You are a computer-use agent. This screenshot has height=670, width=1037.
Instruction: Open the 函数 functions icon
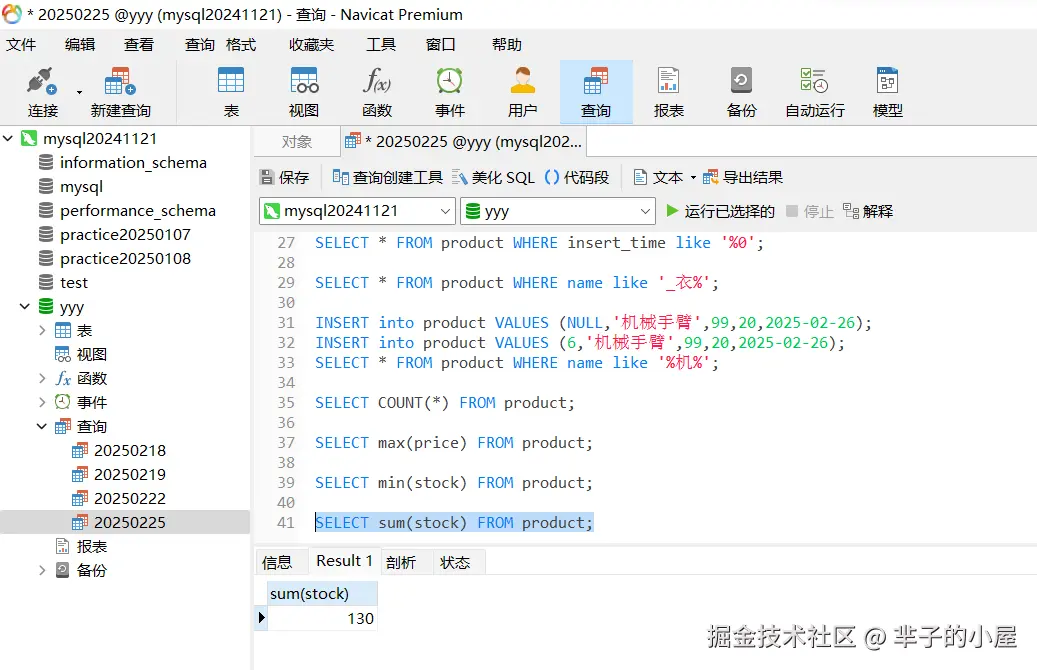tap(377, 92)
